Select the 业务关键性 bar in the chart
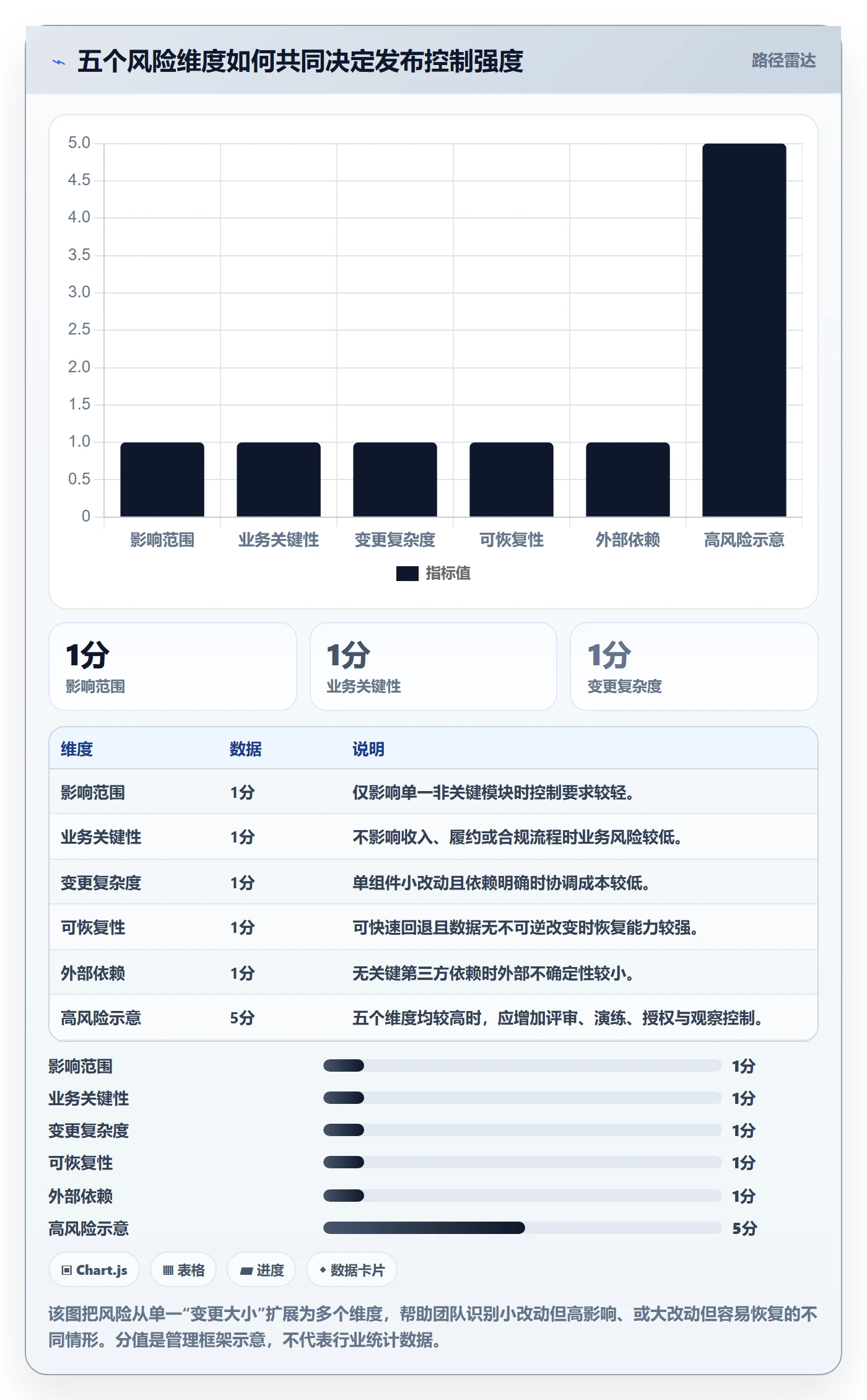Image resolution: width=867 pixels, height=1400 pixels. point(279,479)
